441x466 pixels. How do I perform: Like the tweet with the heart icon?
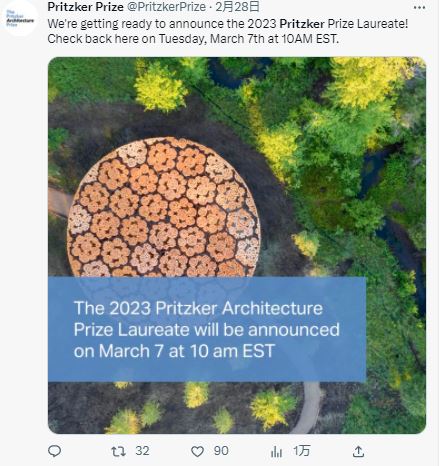coord(197,451)
